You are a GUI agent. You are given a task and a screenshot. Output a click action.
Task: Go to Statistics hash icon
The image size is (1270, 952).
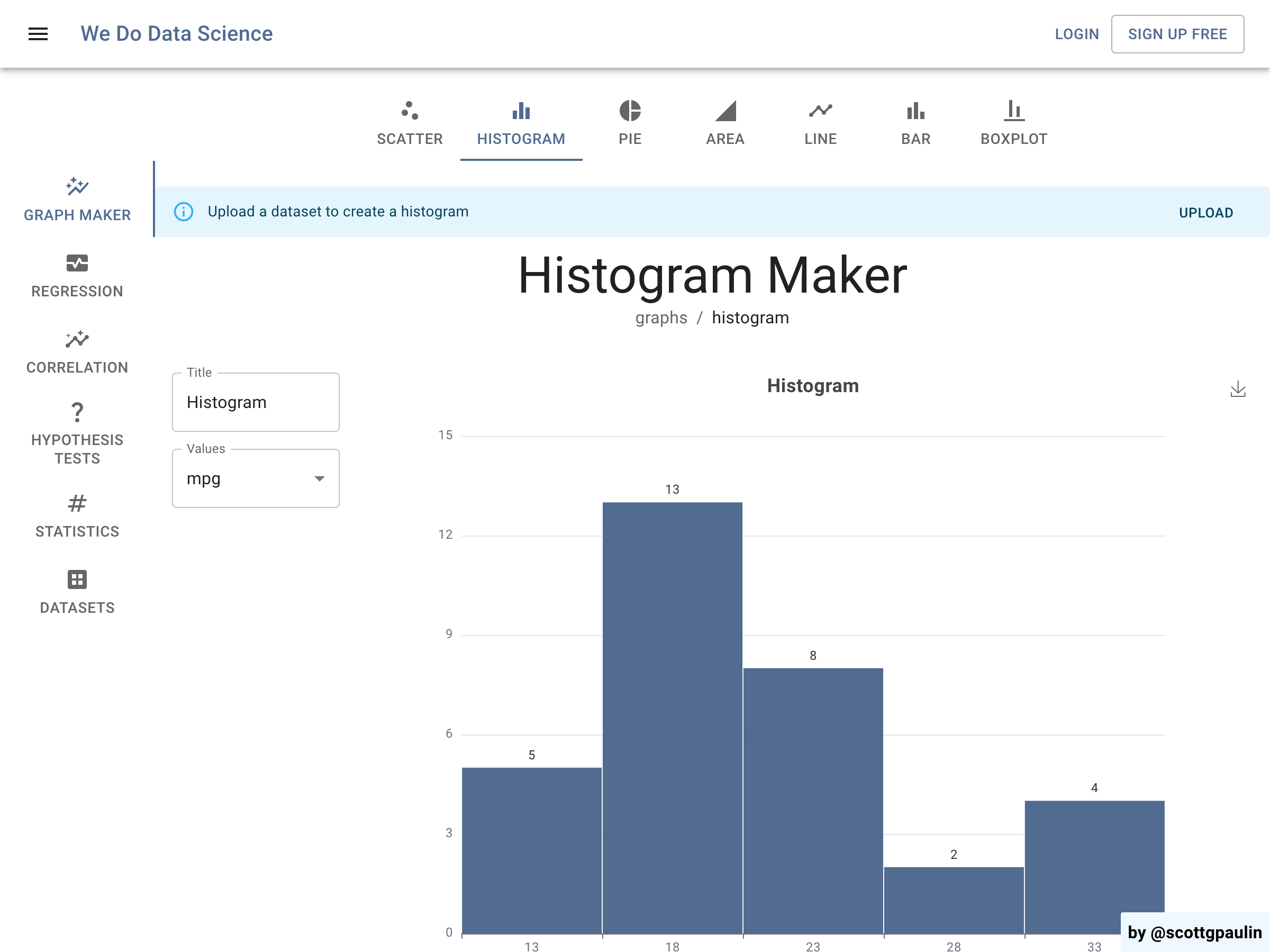coord(77,504)
